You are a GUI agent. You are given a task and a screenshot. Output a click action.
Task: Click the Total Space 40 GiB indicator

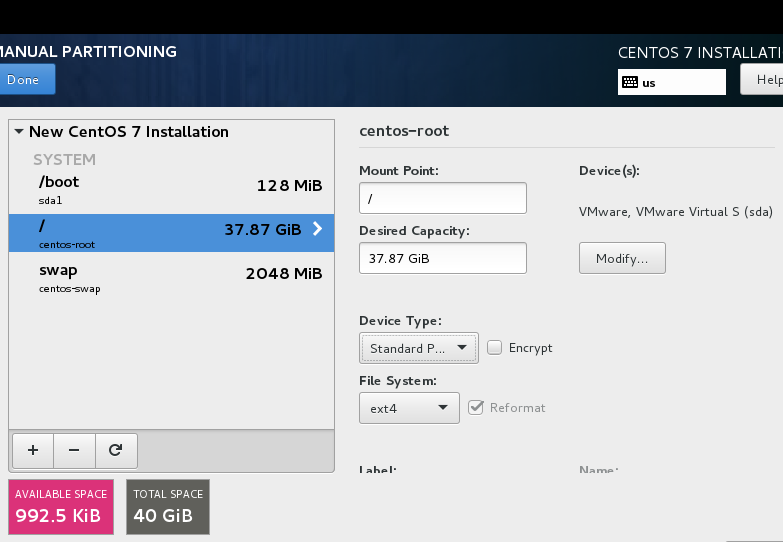click(x=168, y=507)
